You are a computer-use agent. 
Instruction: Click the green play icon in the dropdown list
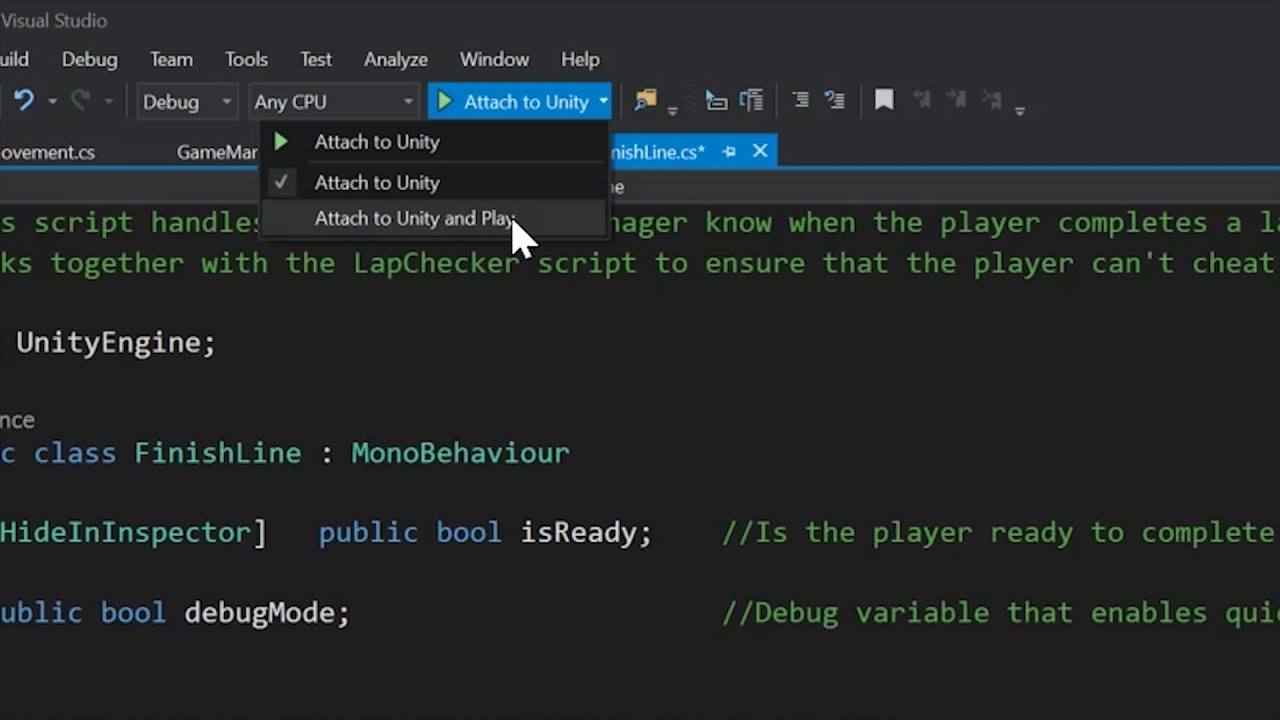point(281,142)
